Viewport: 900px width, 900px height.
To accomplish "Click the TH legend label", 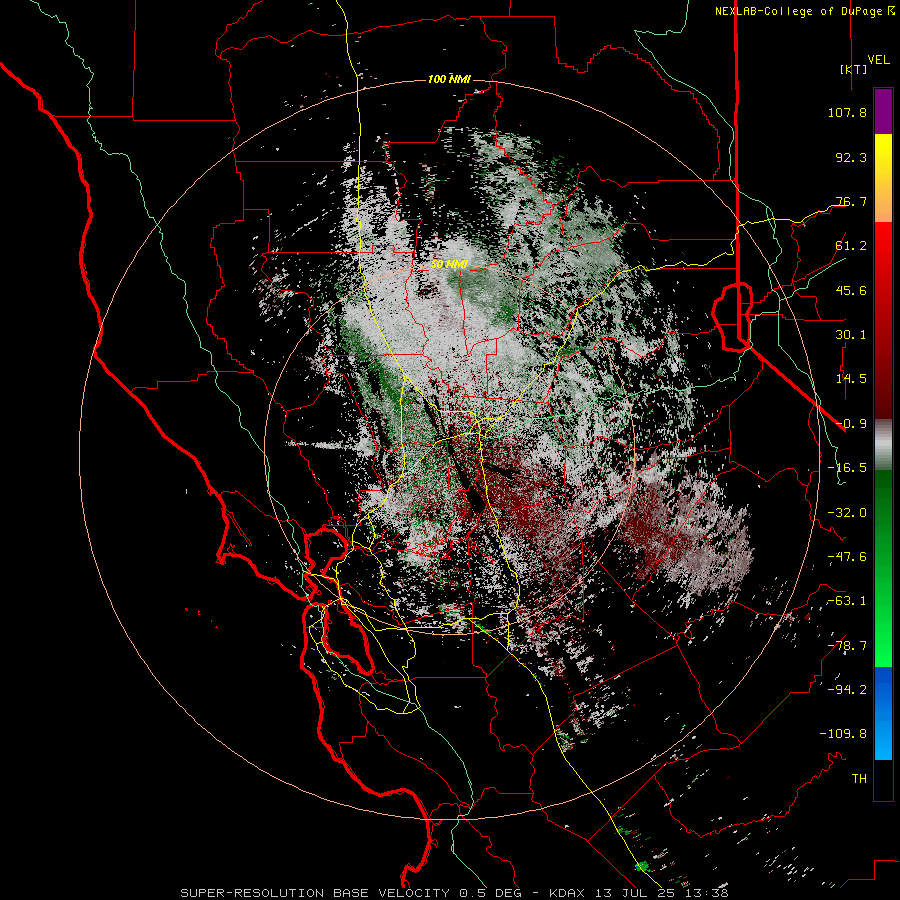I will click(859, 779).
